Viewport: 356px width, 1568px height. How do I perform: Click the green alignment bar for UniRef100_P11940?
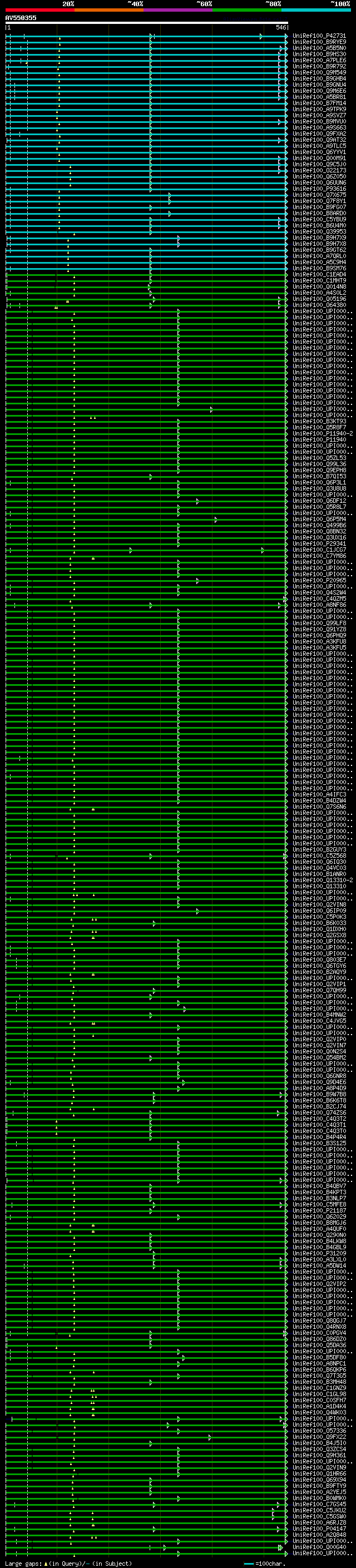(x=147, y=439)
